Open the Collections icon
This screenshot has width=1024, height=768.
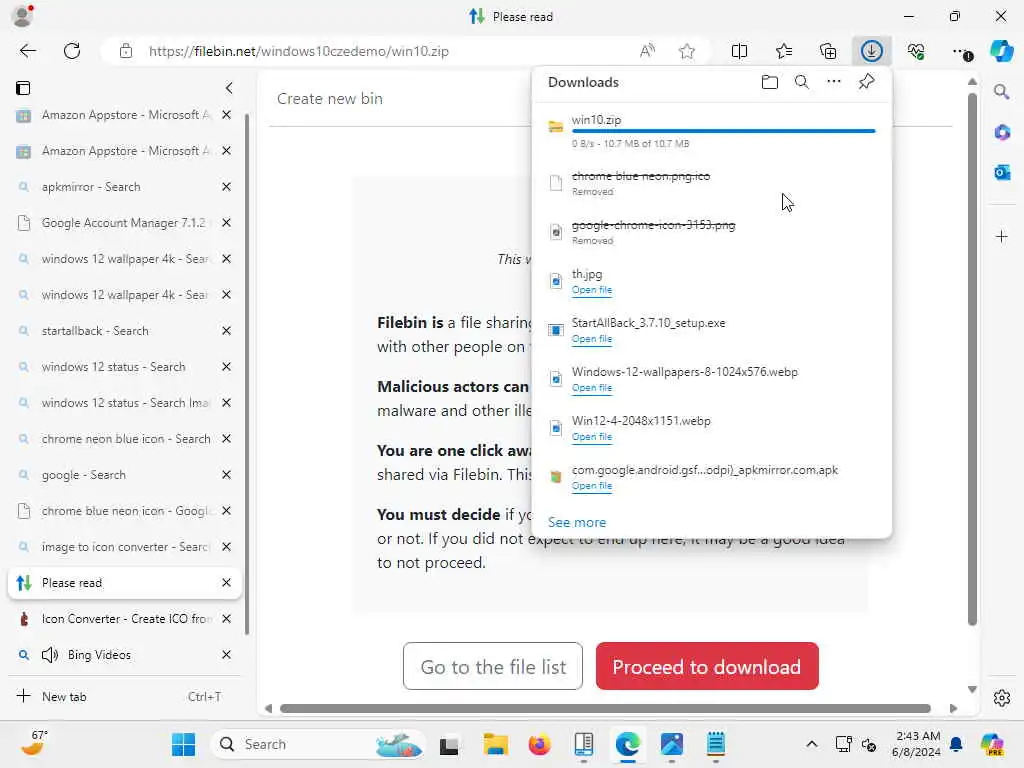[827, 51]
